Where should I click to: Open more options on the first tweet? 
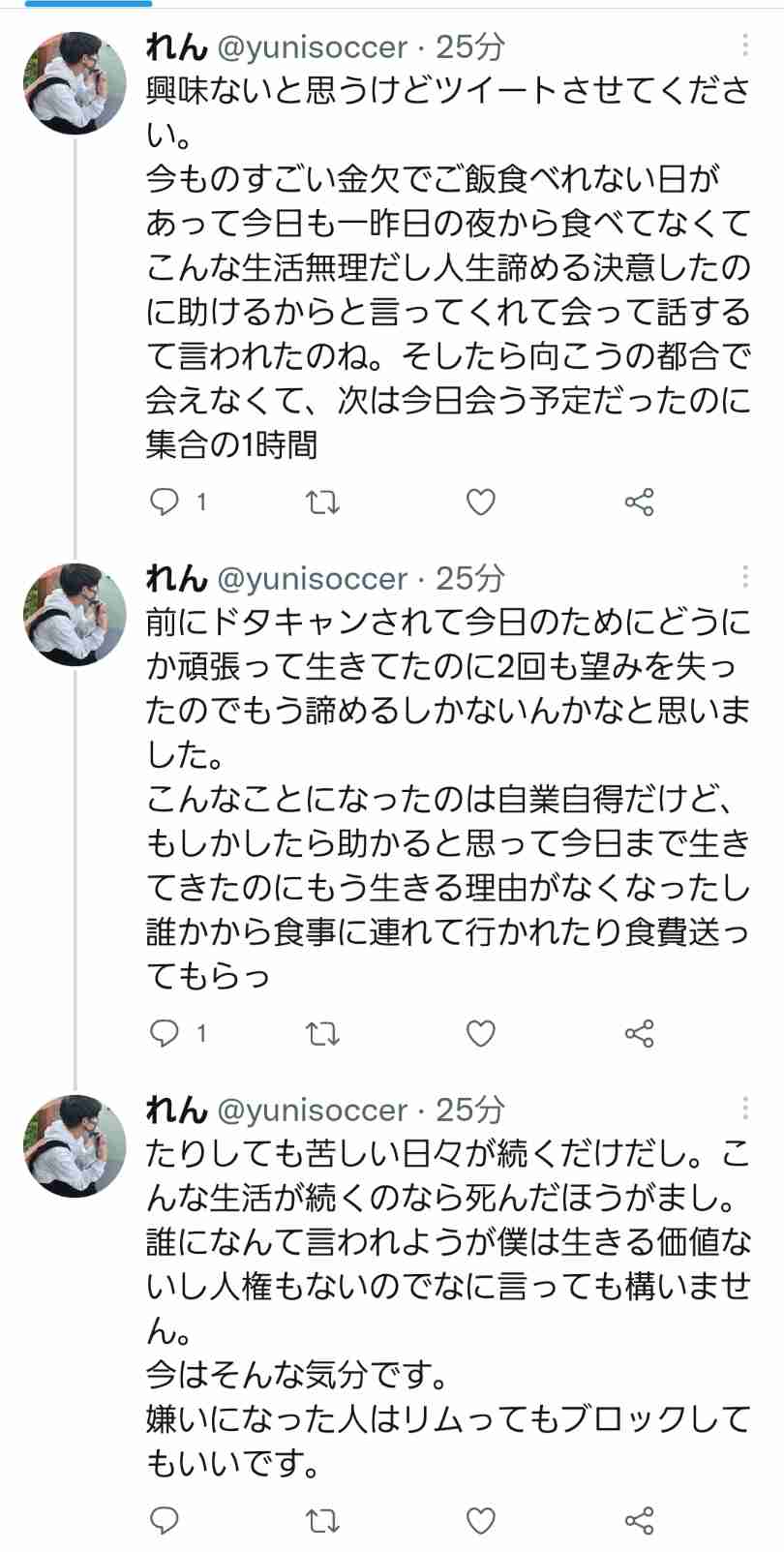[x=744, y=46]
